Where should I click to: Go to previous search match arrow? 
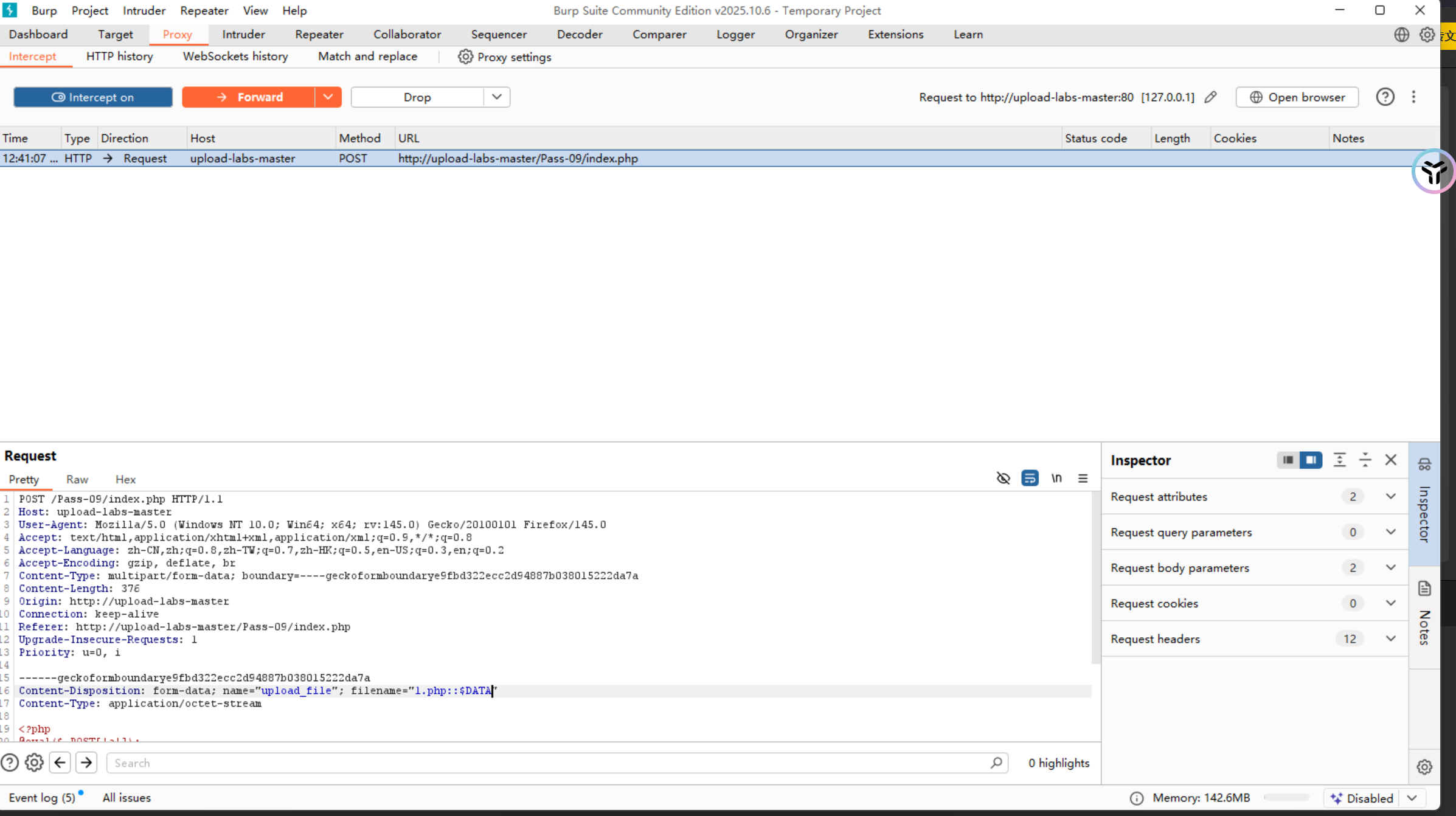(x=60, y=762)
